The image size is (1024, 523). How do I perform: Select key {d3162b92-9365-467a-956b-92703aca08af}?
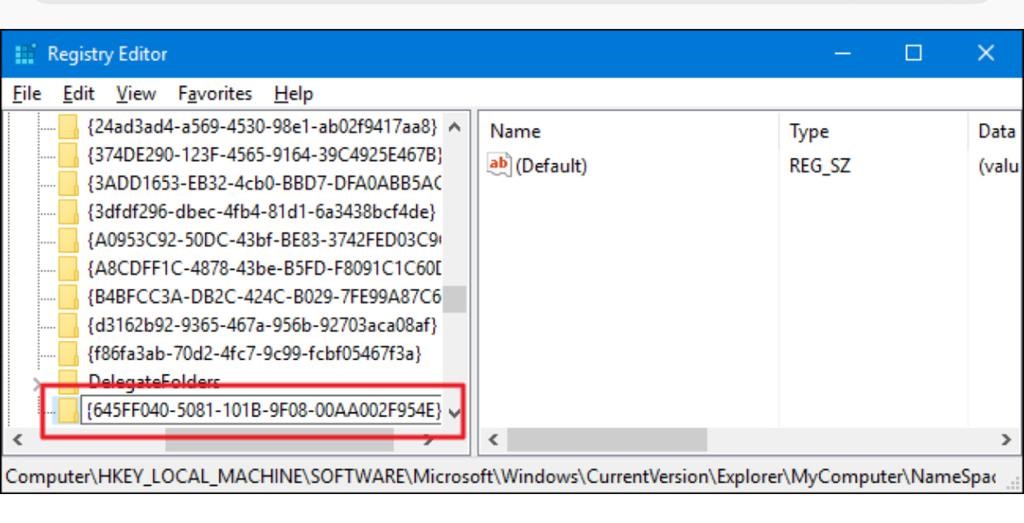261,325
